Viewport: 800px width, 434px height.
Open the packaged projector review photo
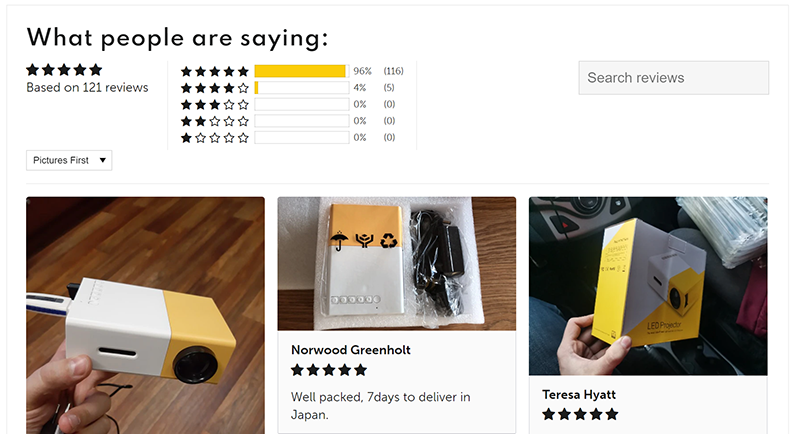396,264
